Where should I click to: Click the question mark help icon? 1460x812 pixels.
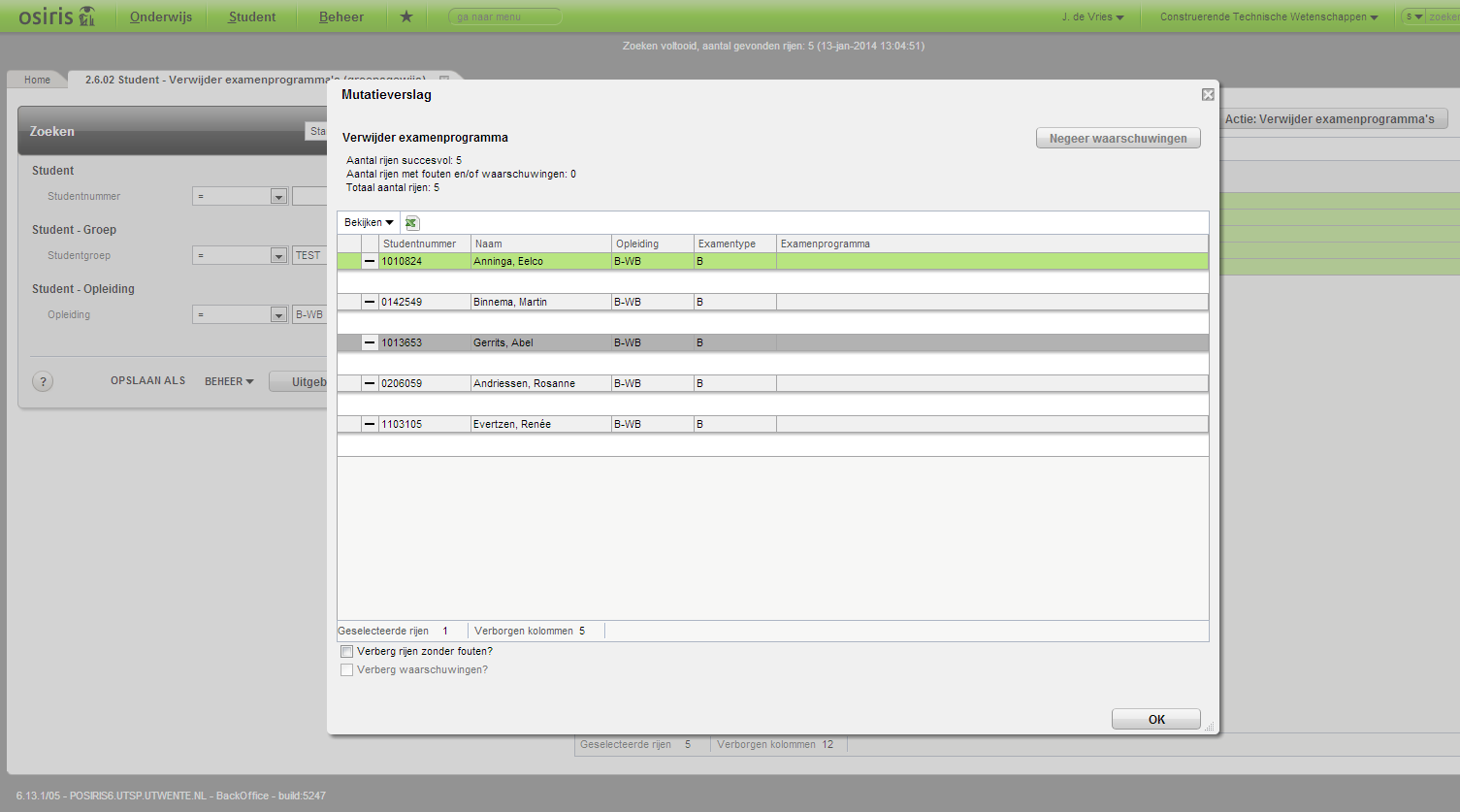[43, 381]
